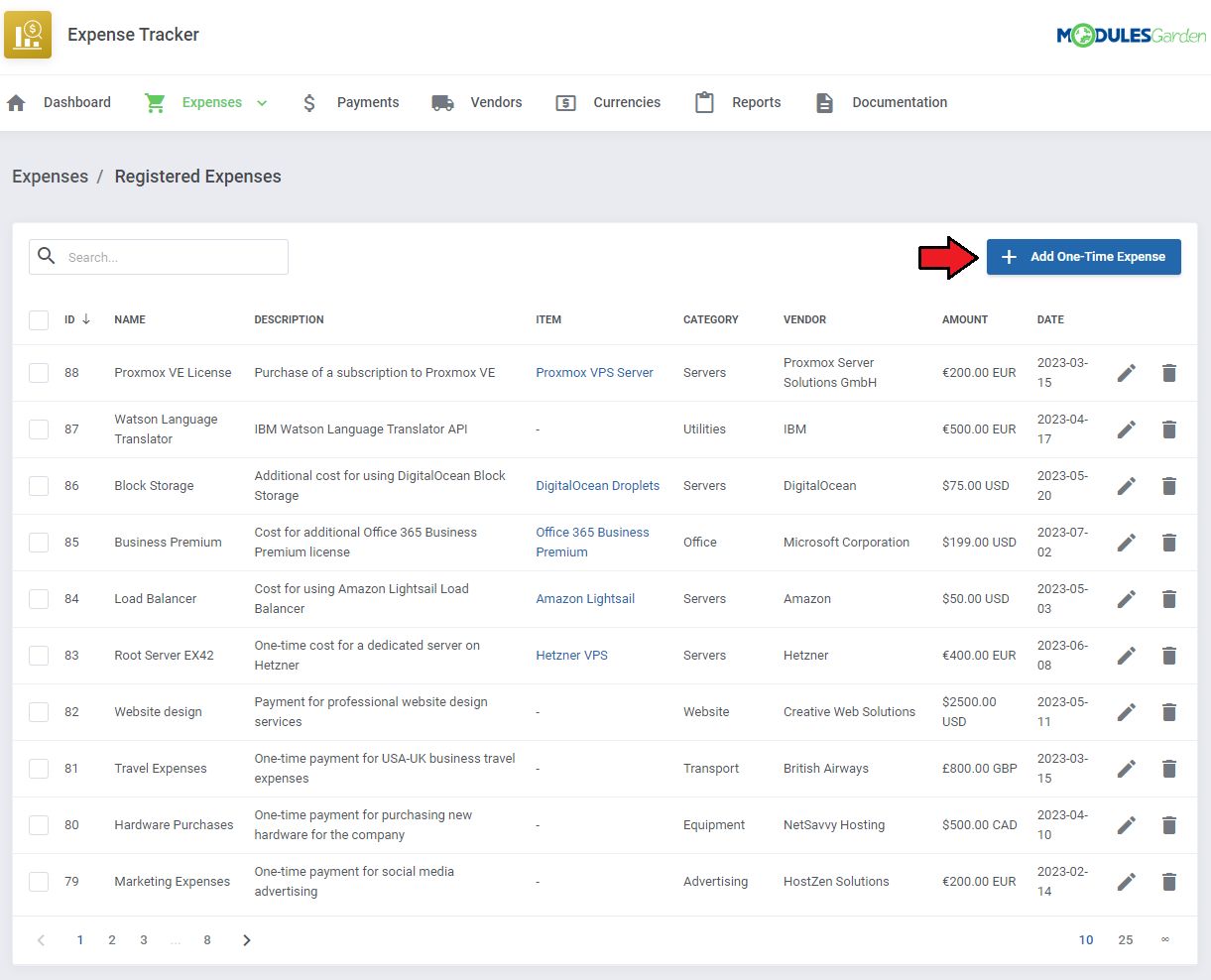Click the Currencies banknote icon
Viewport: 1211px width, 980px height.
565,103
